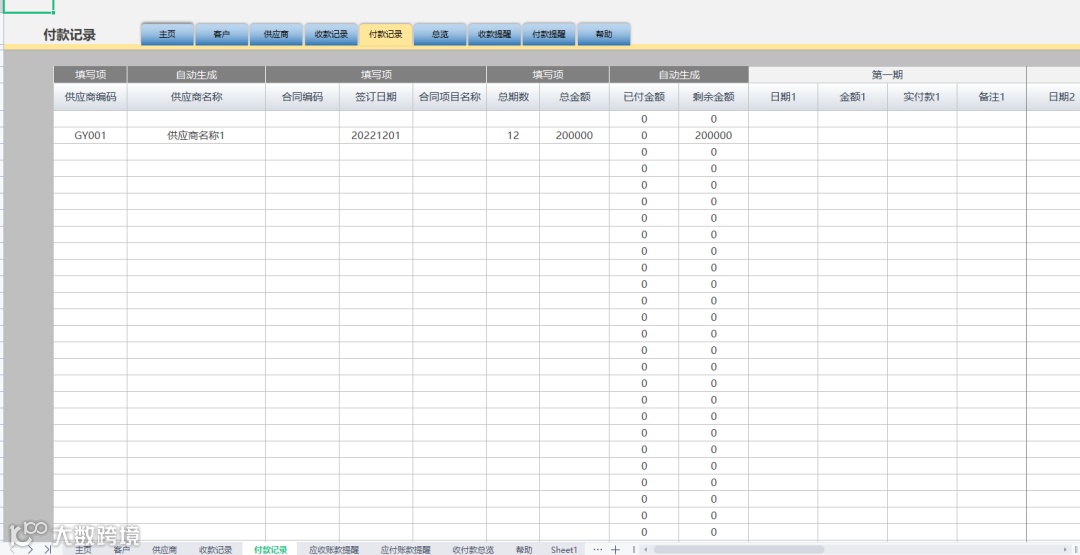Switch to the 应付账款提醒 sheet tab
Image resolution: width=1080 pixels, height=555 pixels.
click(x=406, y=549)
